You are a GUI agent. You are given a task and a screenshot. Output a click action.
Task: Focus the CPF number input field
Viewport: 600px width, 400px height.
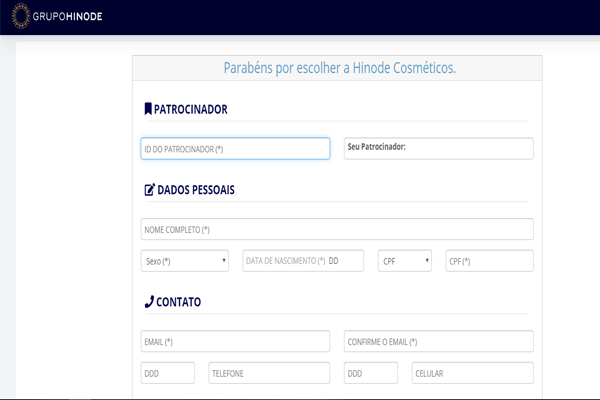point(489,261)
